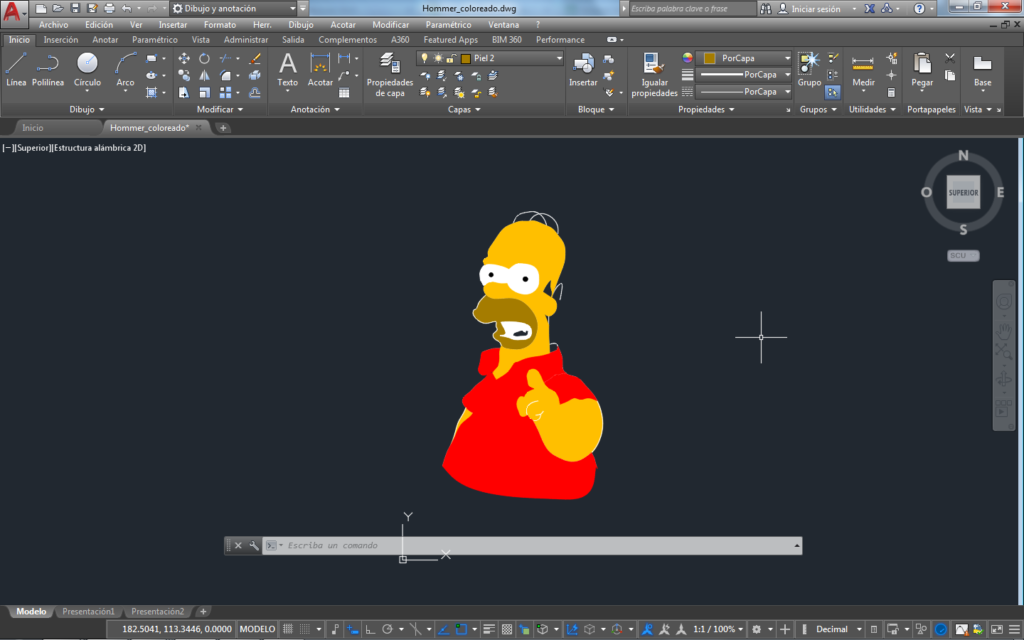Click the Grupo tool icon
The height and width of the screenshot is (640, 1024).
809,69
